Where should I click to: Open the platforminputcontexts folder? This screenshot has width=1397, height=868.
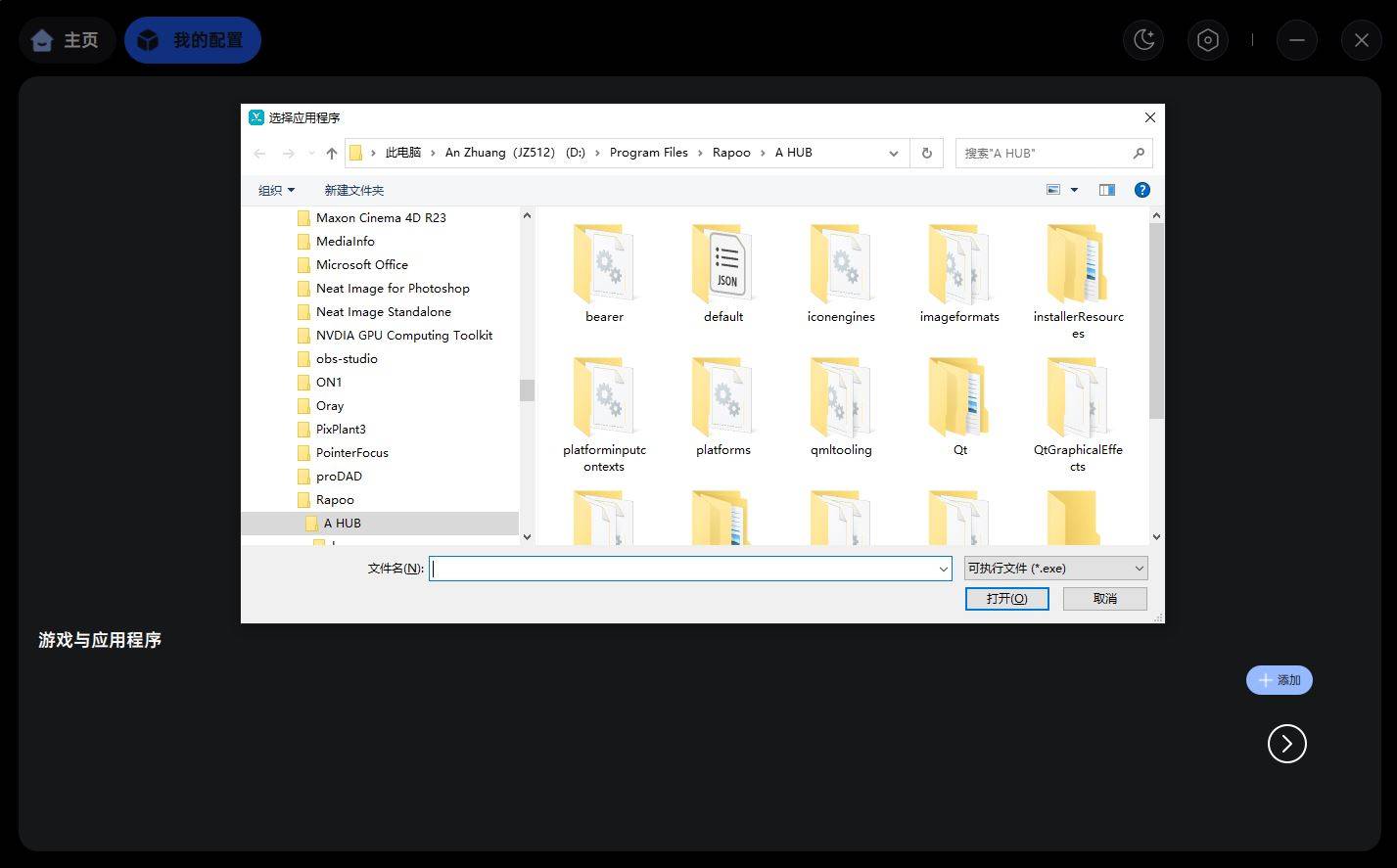pyautogui.click(x=604, y=414)
